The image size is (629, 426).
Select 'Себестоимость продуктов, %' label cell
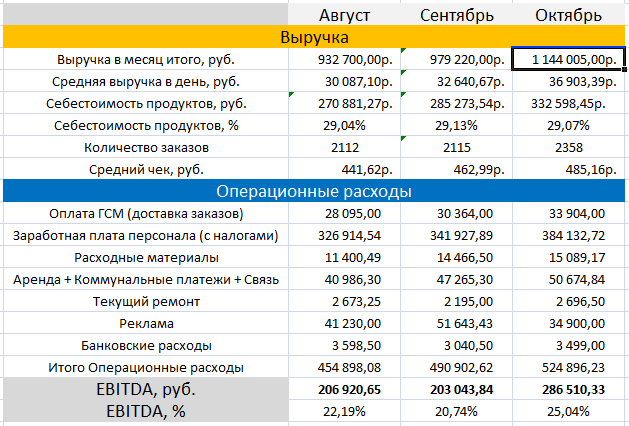tap(146, 125)
